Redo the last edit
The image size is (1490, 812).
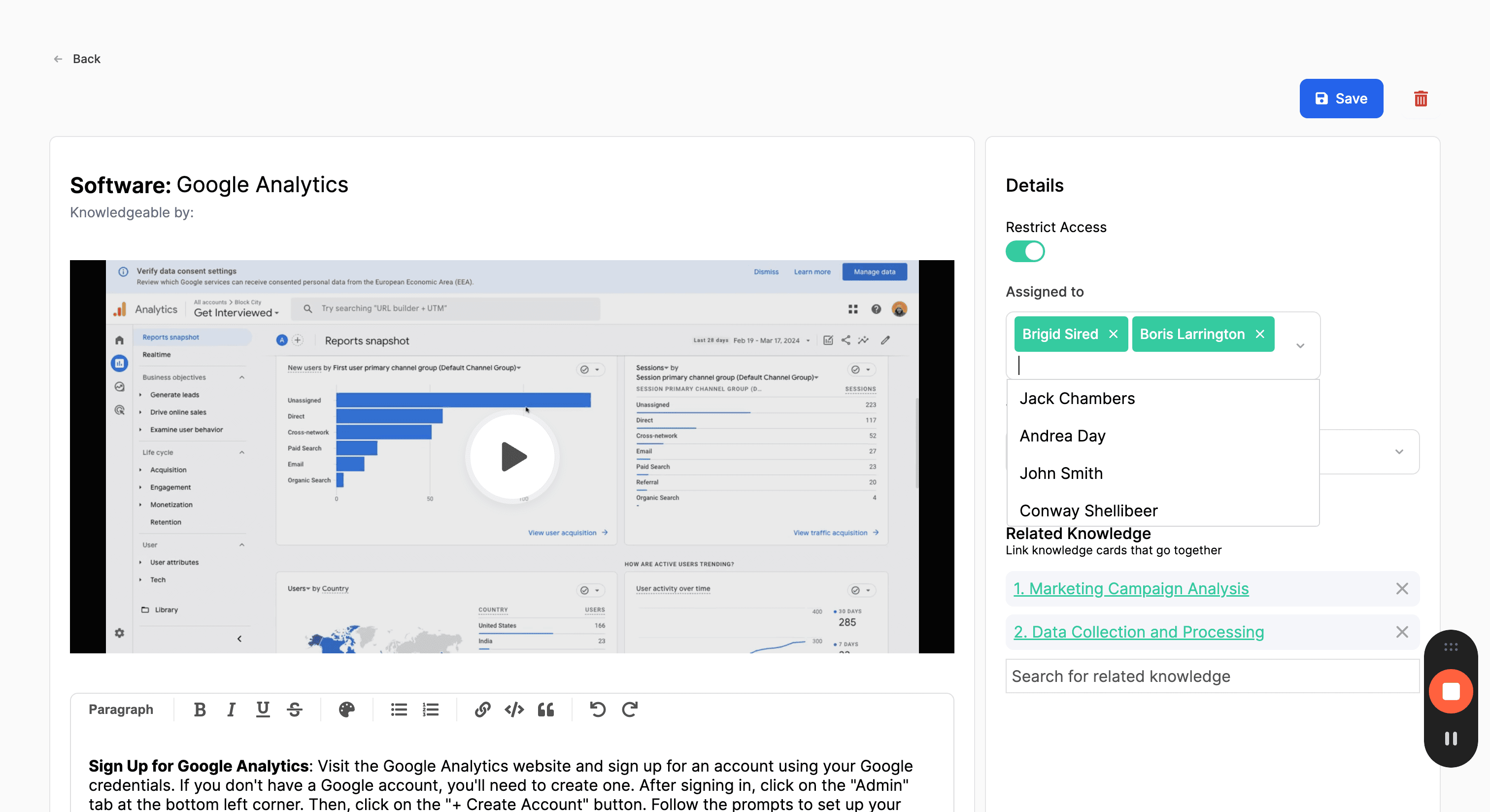(630, 710)
